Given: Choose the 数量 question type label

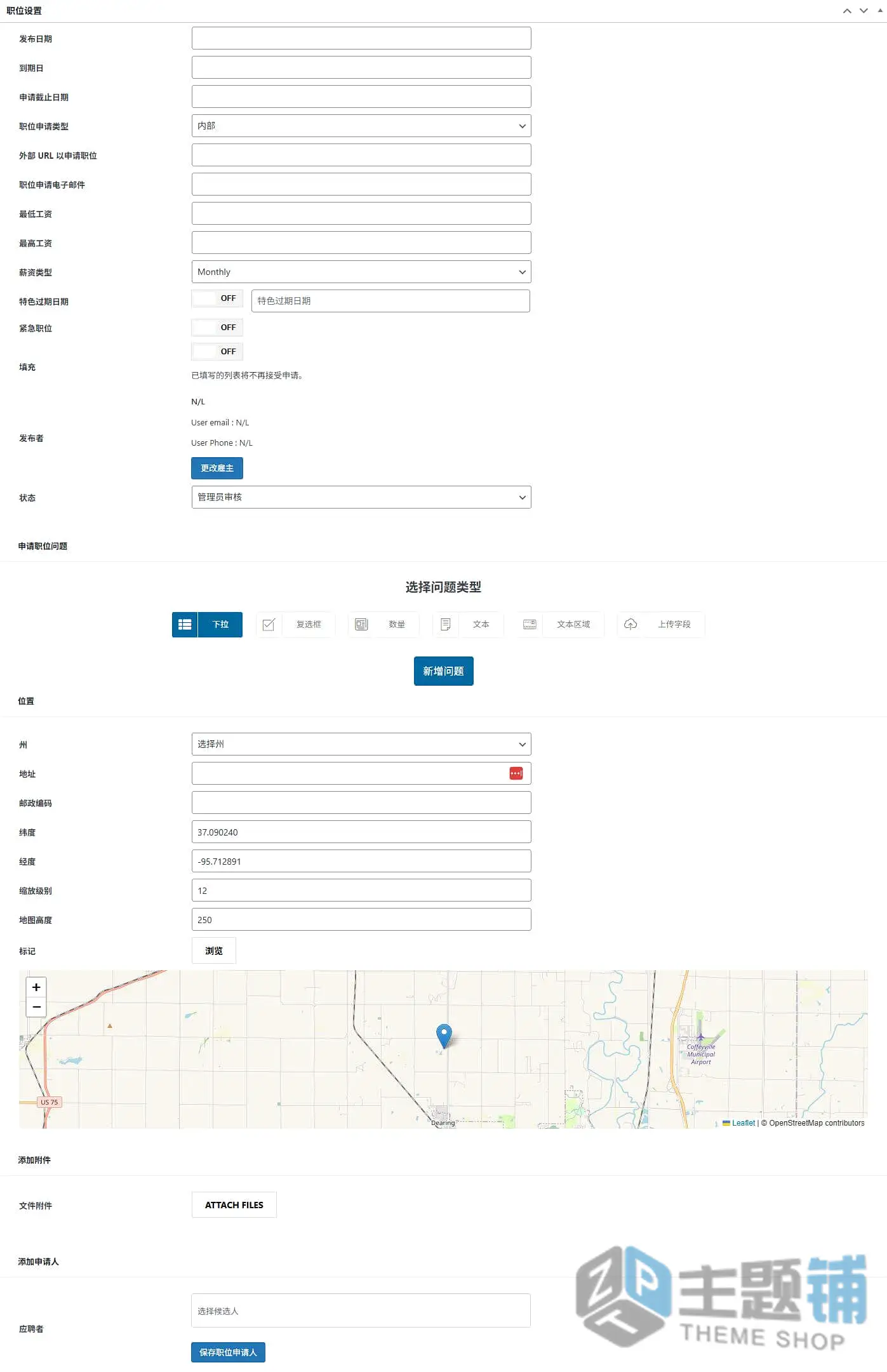Looking at the screenshot, I should [x=397, y=624].
